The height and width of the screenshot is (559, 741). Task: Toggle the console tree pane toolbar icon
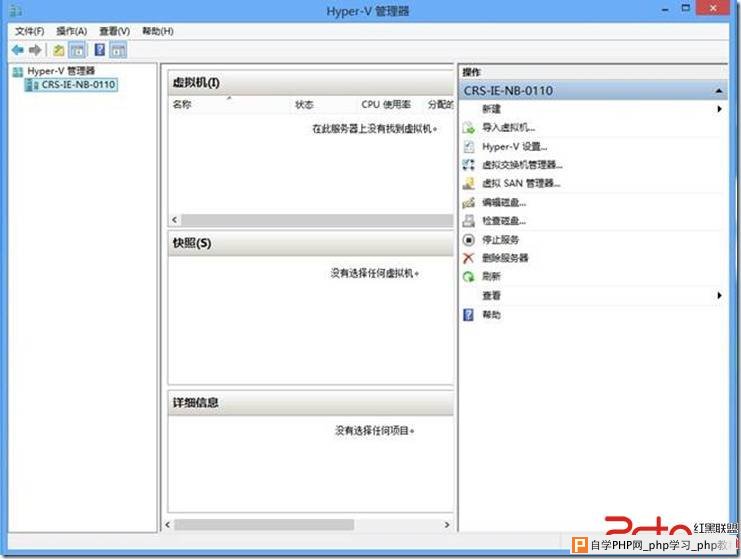[78, 50]
